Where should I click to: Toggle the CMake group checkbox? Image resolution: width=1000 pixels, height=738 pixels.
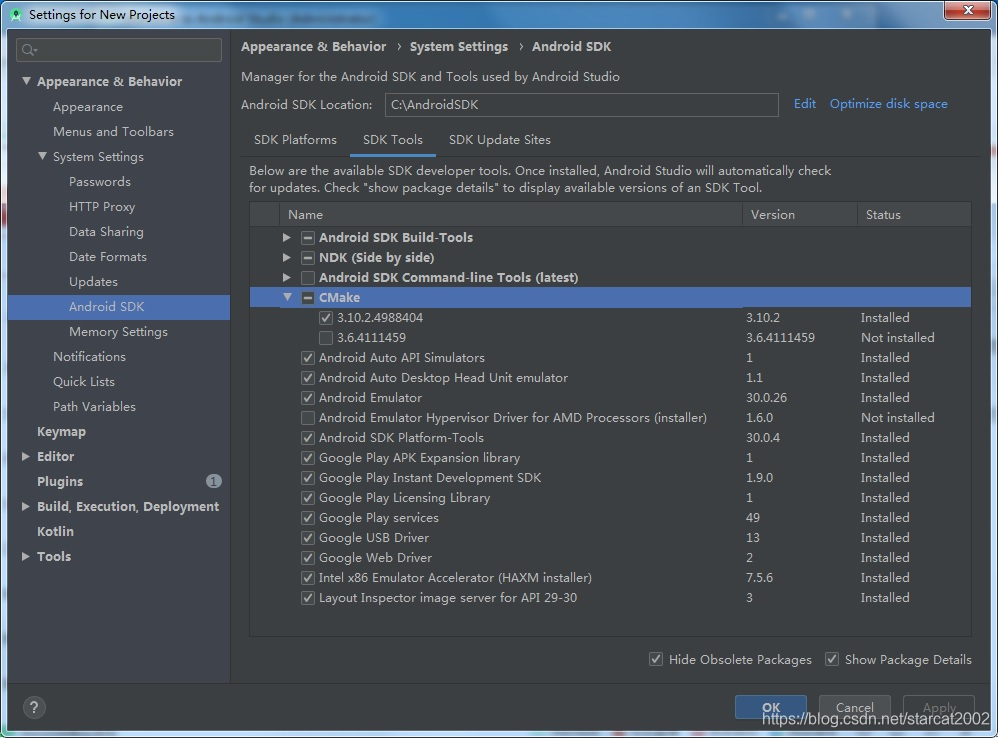[x=308, y=298]
